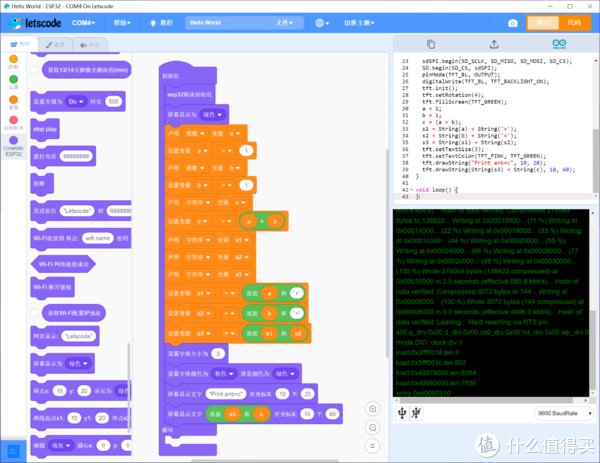Switch to the speaker sounds tab
This screenshot has width=600, height=463.
click(90, 45)
